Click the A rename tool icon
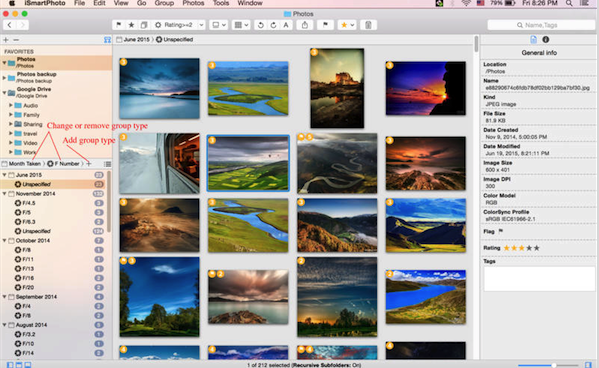Viewport: 599px width, 368px height. point(286,25)
